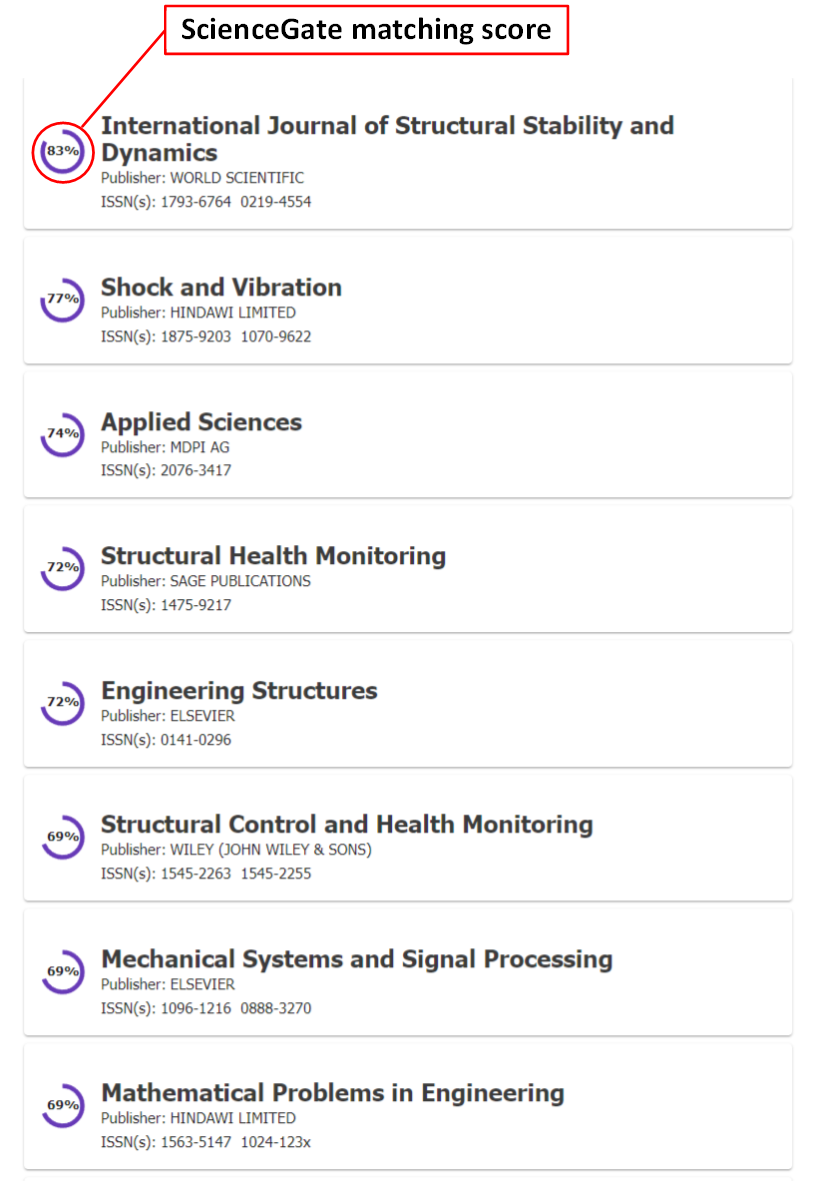Screen dimensions: 813x1182
Task: Open International Journal of Structural Stability and Dynamics
Action: (388, 139)
